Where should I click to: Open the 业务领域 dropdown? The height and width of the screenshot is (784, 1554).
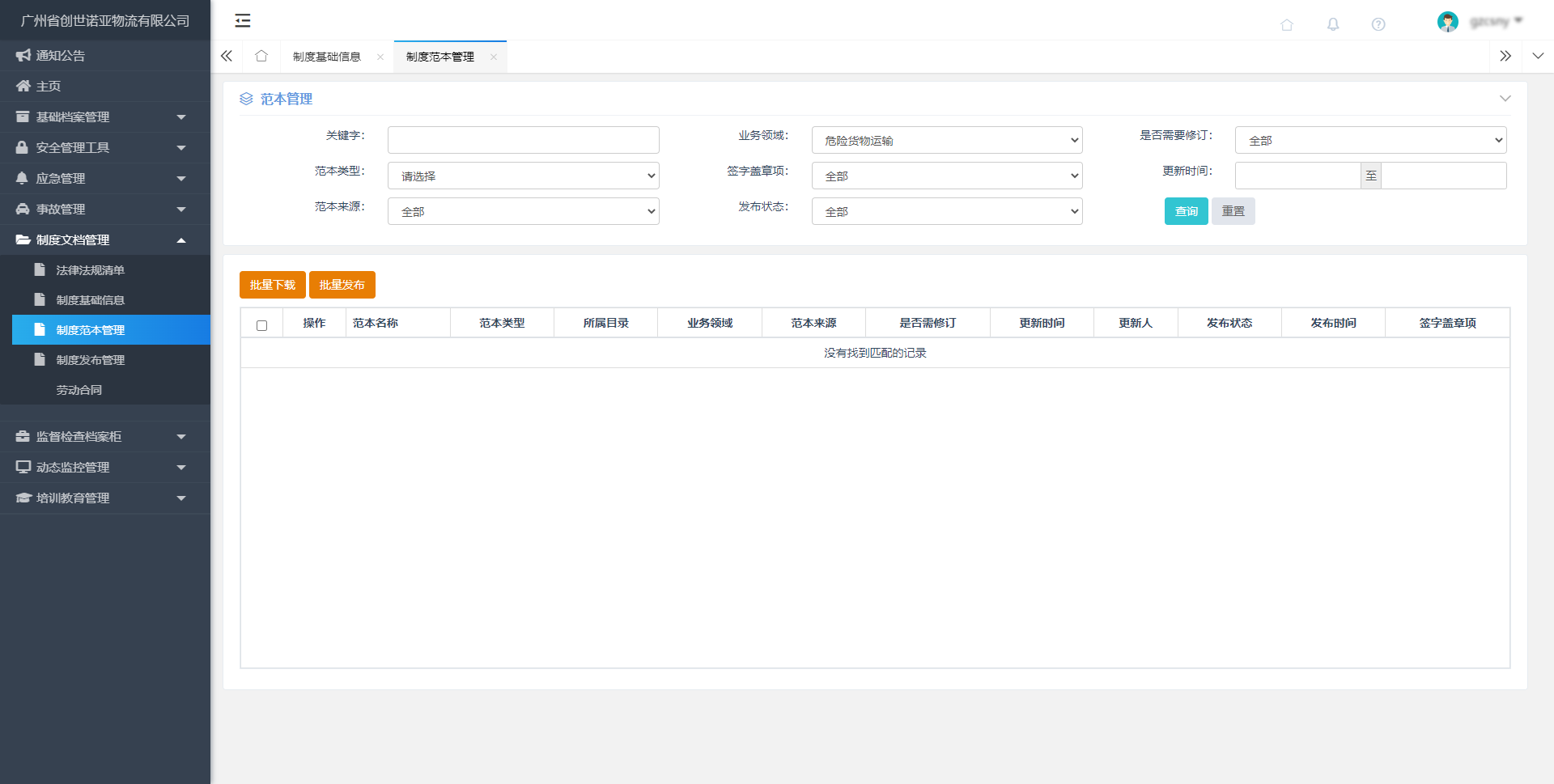point(946,140)
